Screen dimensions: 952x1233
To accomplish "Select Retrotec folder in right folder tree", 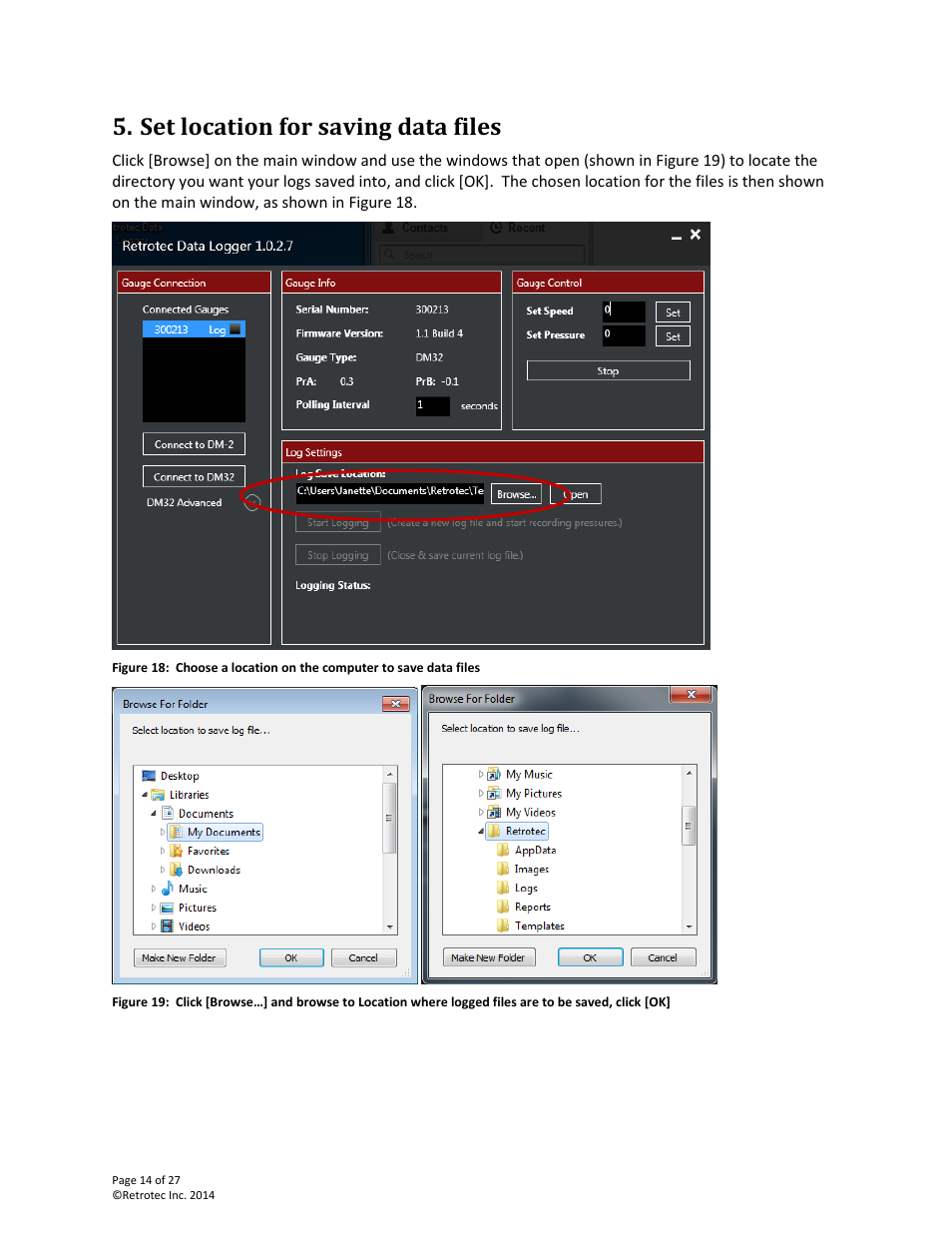I will pyautogui.click(x=517, y=831).
